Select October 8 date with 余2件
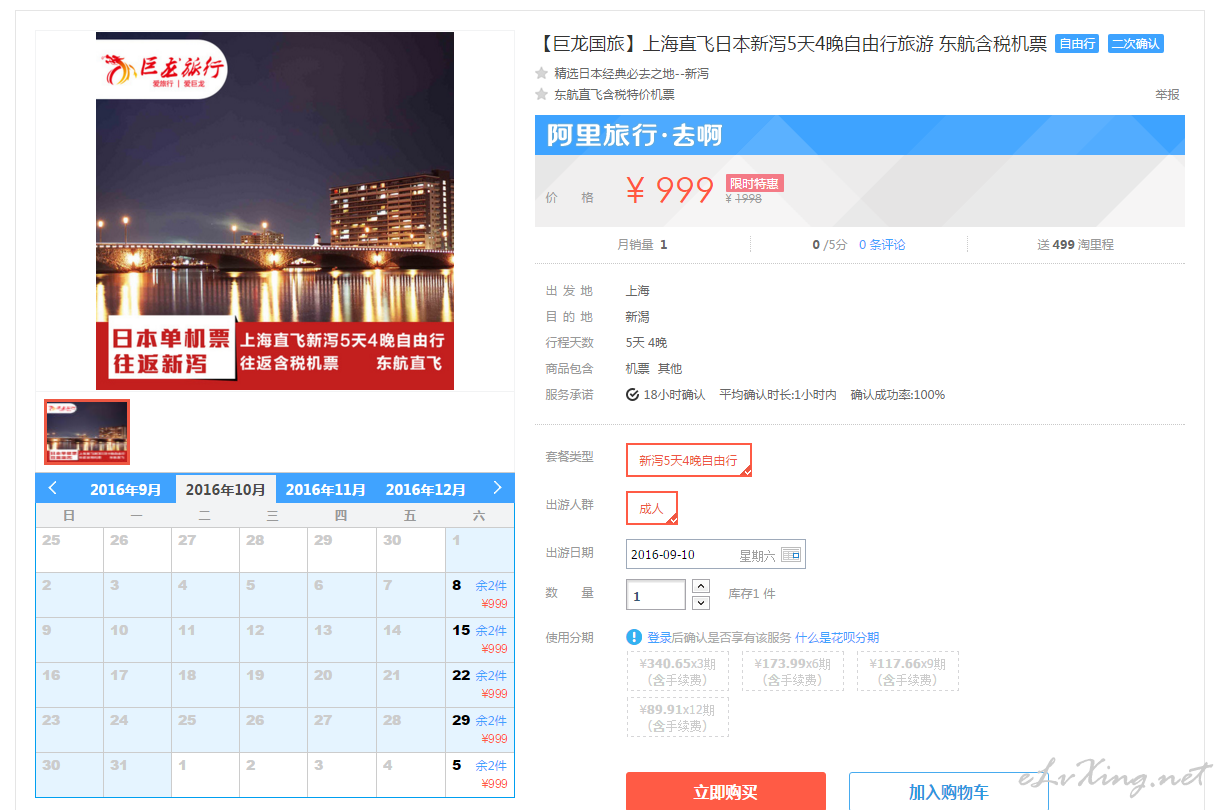 click(480, 595)
